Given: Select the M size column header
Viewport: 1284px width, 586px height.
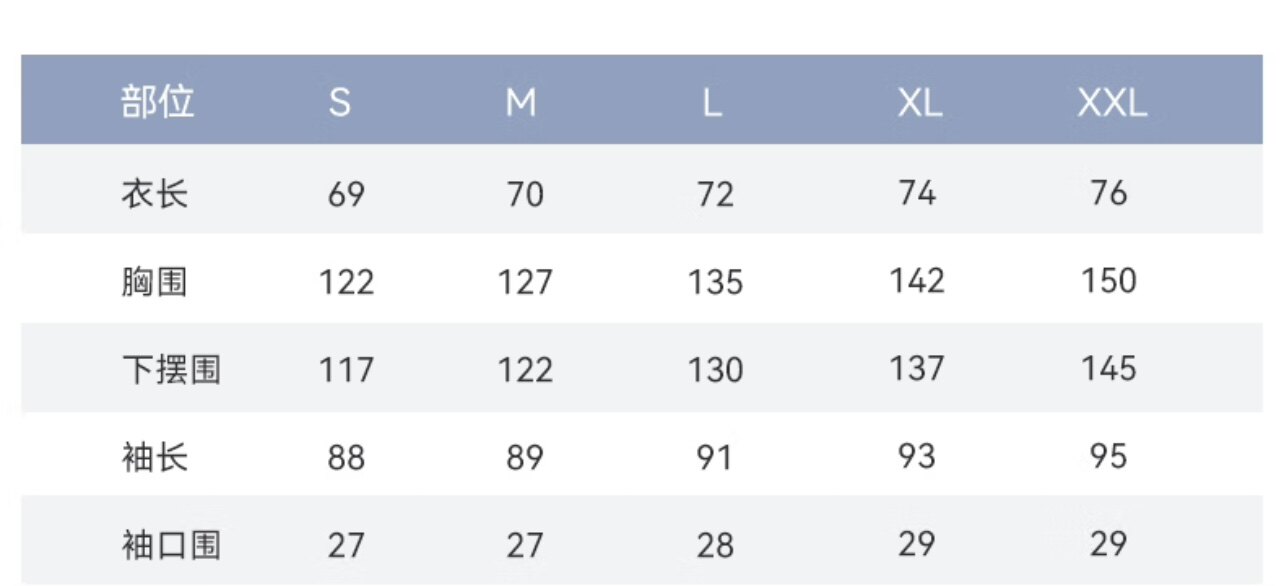Looking at the screenshot, I should 521,103.
